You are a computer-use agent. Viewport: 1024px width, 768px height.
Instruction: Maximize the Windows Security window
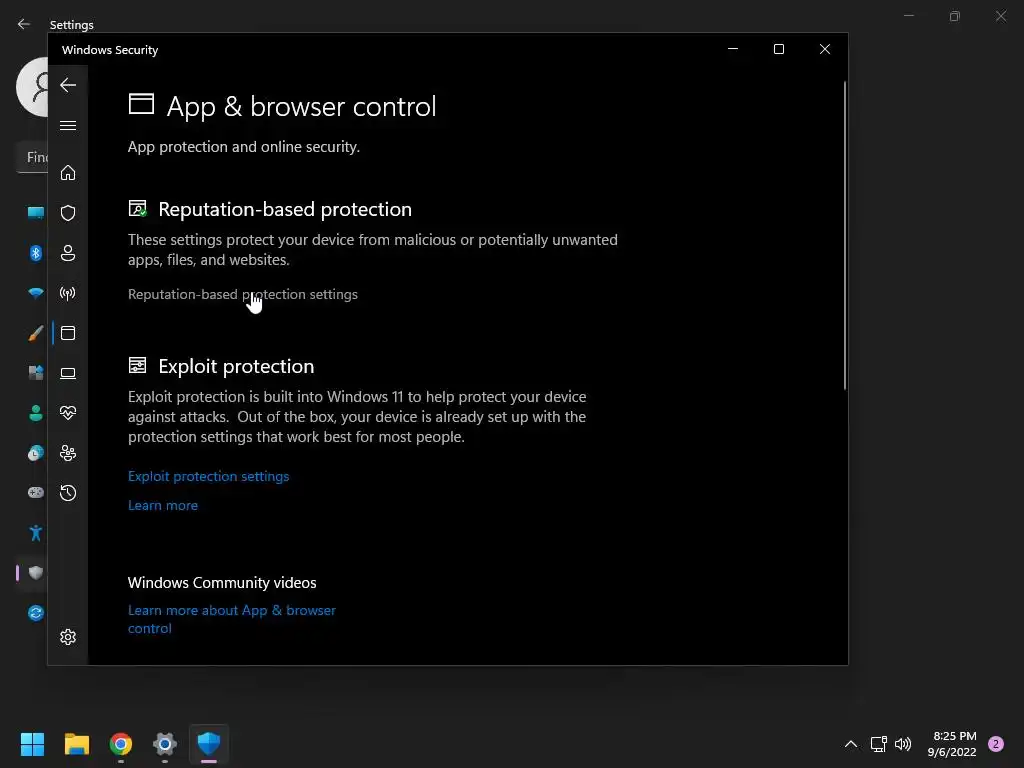(x=778, y=49)
